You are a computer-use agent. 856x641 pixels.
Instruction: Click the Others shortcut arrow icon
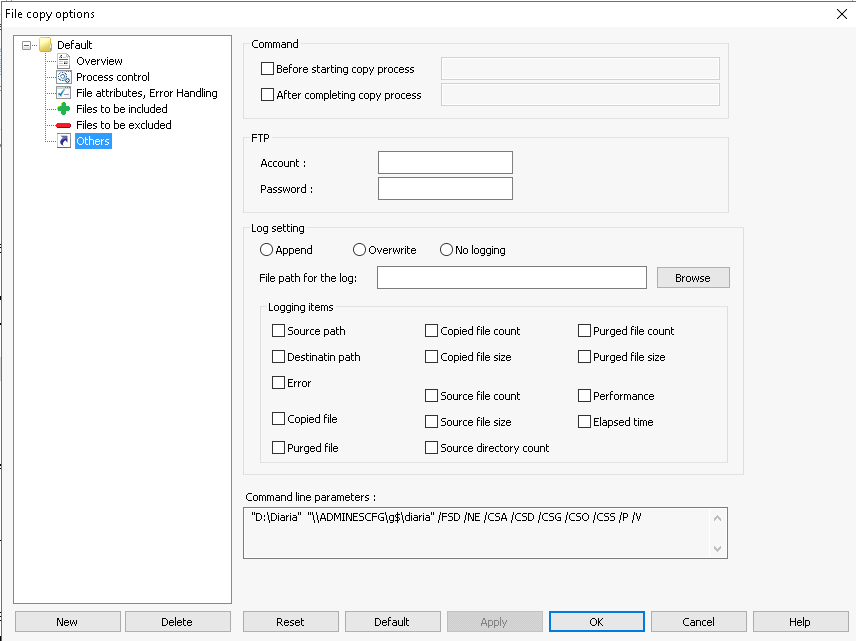click(x=64, y=141)
